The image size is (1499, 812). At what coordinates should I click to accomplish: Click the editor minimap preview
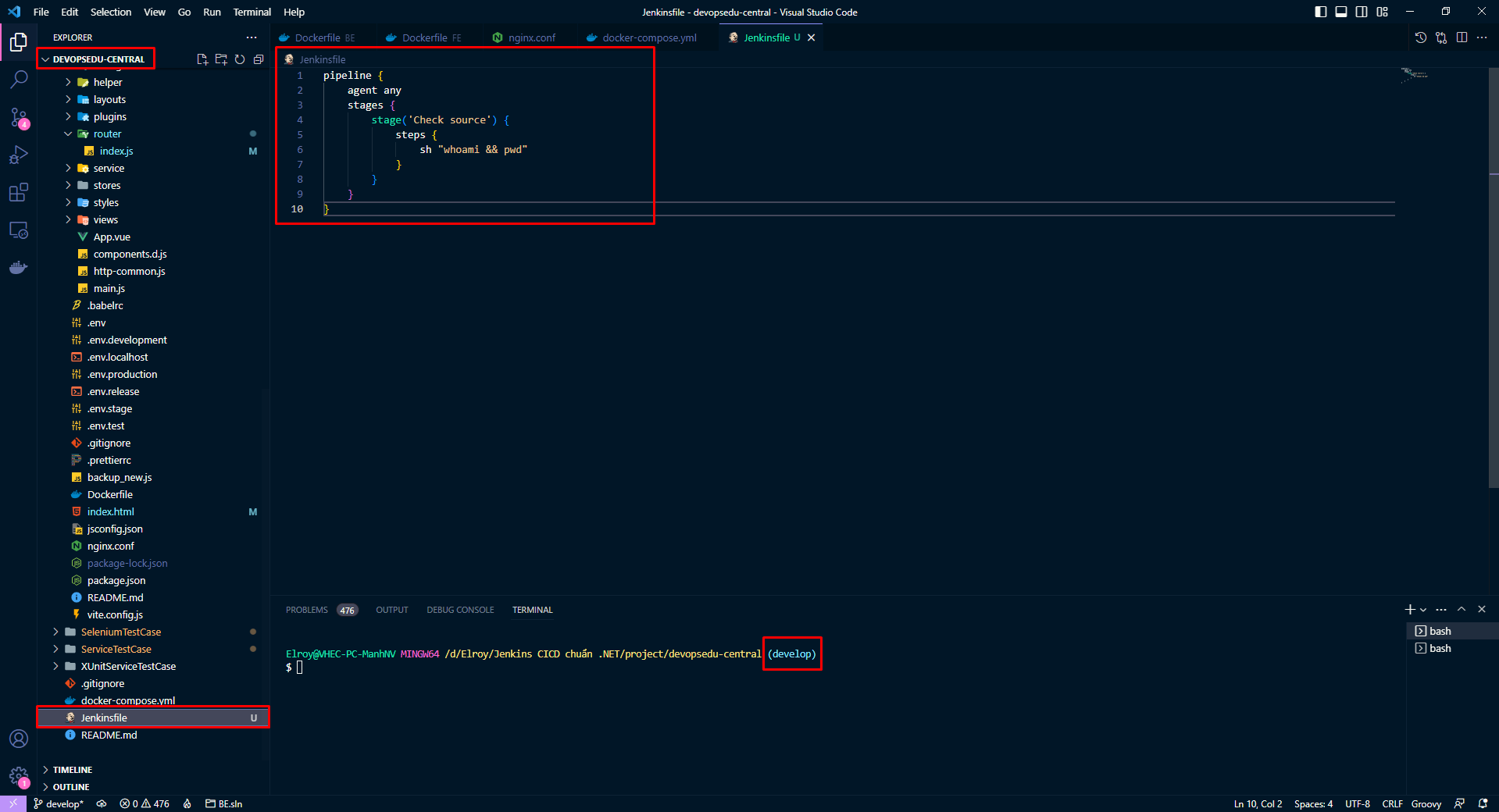[1414, 75]
